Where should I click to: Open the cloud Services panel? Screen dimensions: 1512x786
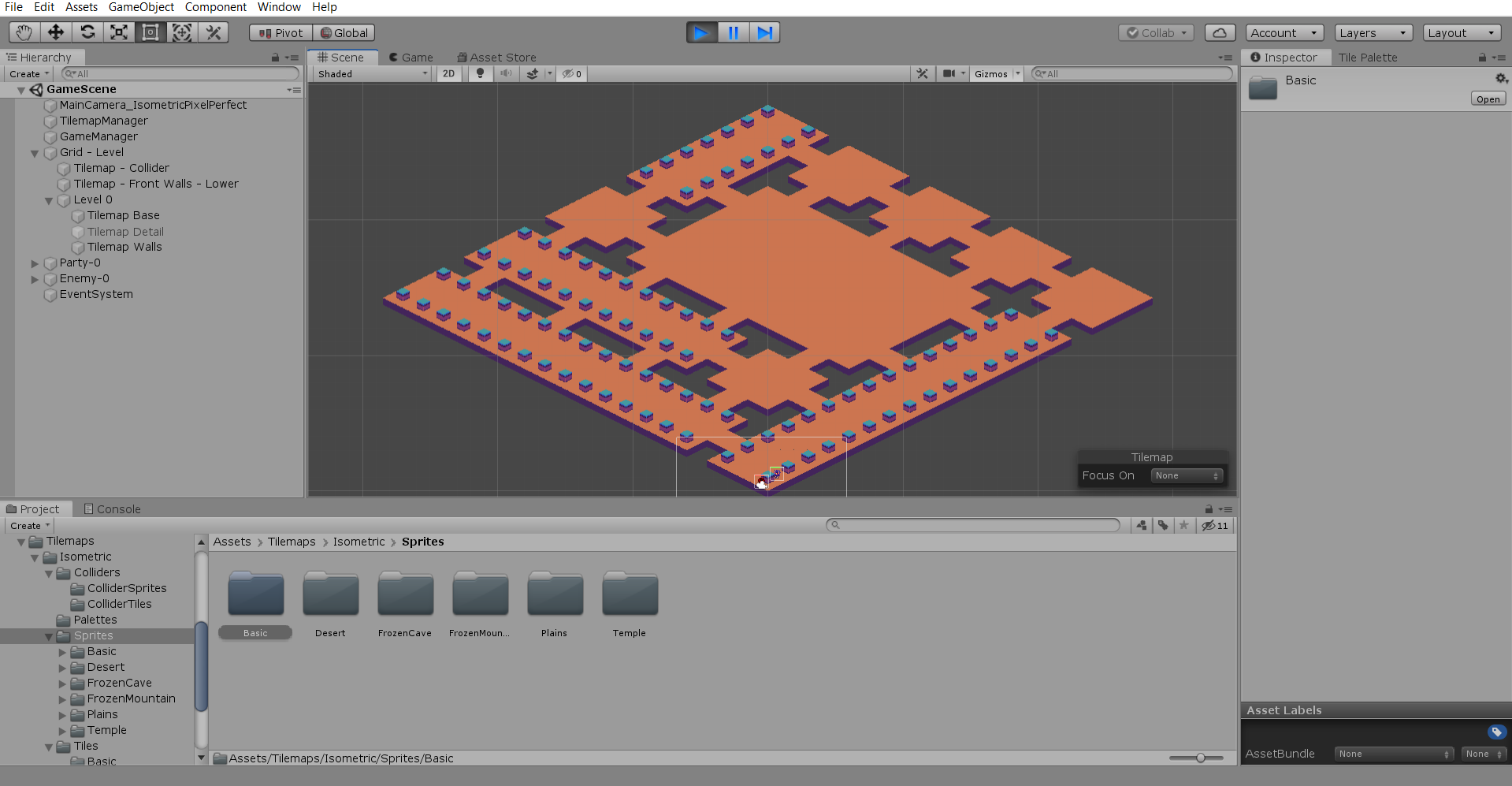[x=1219, y=32]
